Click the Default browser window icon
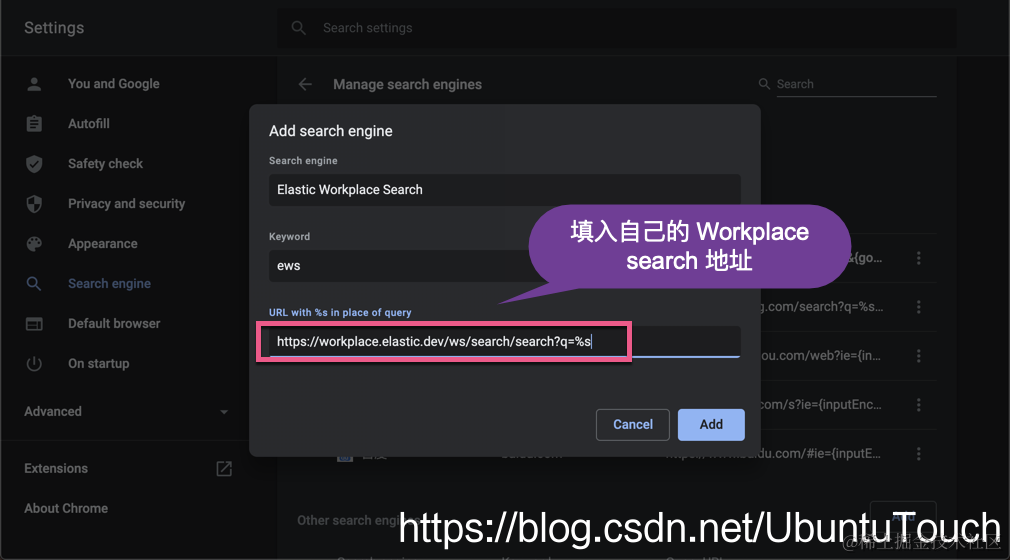This screenshot has width=1010, height=560. pos(34,323)
